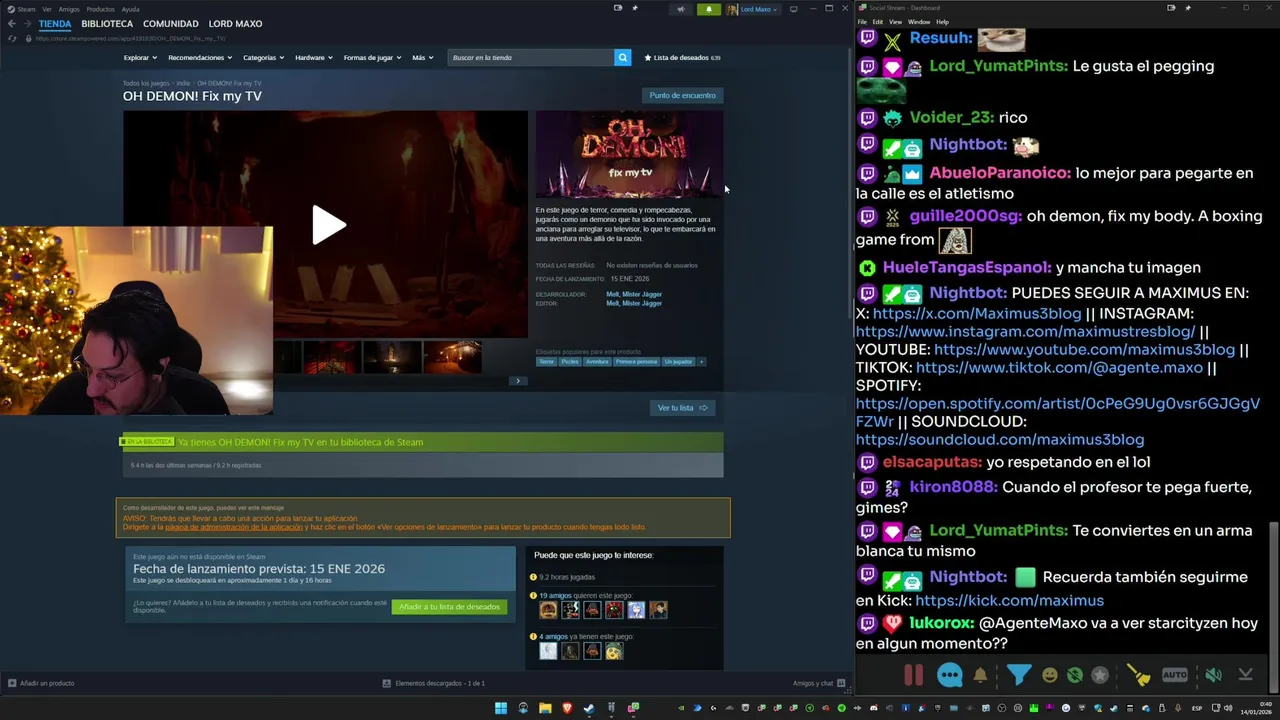Click the ESP language indicator
The image size is (1280, 720).
[1197, 708]
